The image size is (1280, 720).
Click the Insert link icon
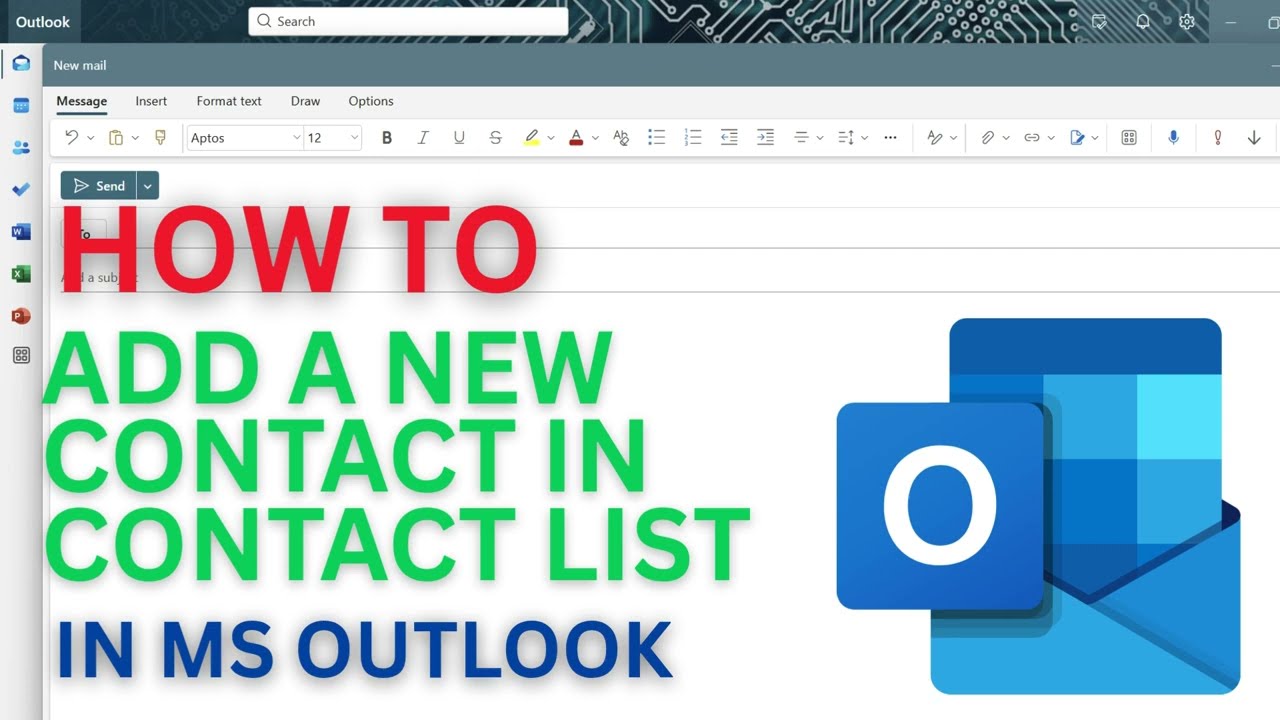(x=1032, y=138)
